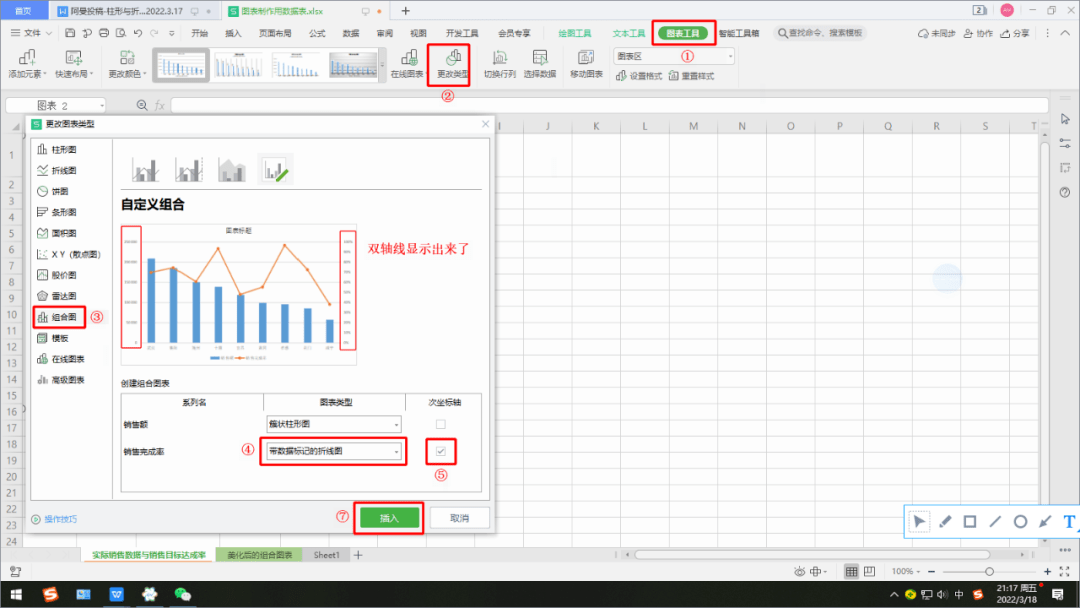Launch WeChat from the Windows taskbar
Image resolution: width=1080 pixels, height=608 pixels.
[182, 594]
